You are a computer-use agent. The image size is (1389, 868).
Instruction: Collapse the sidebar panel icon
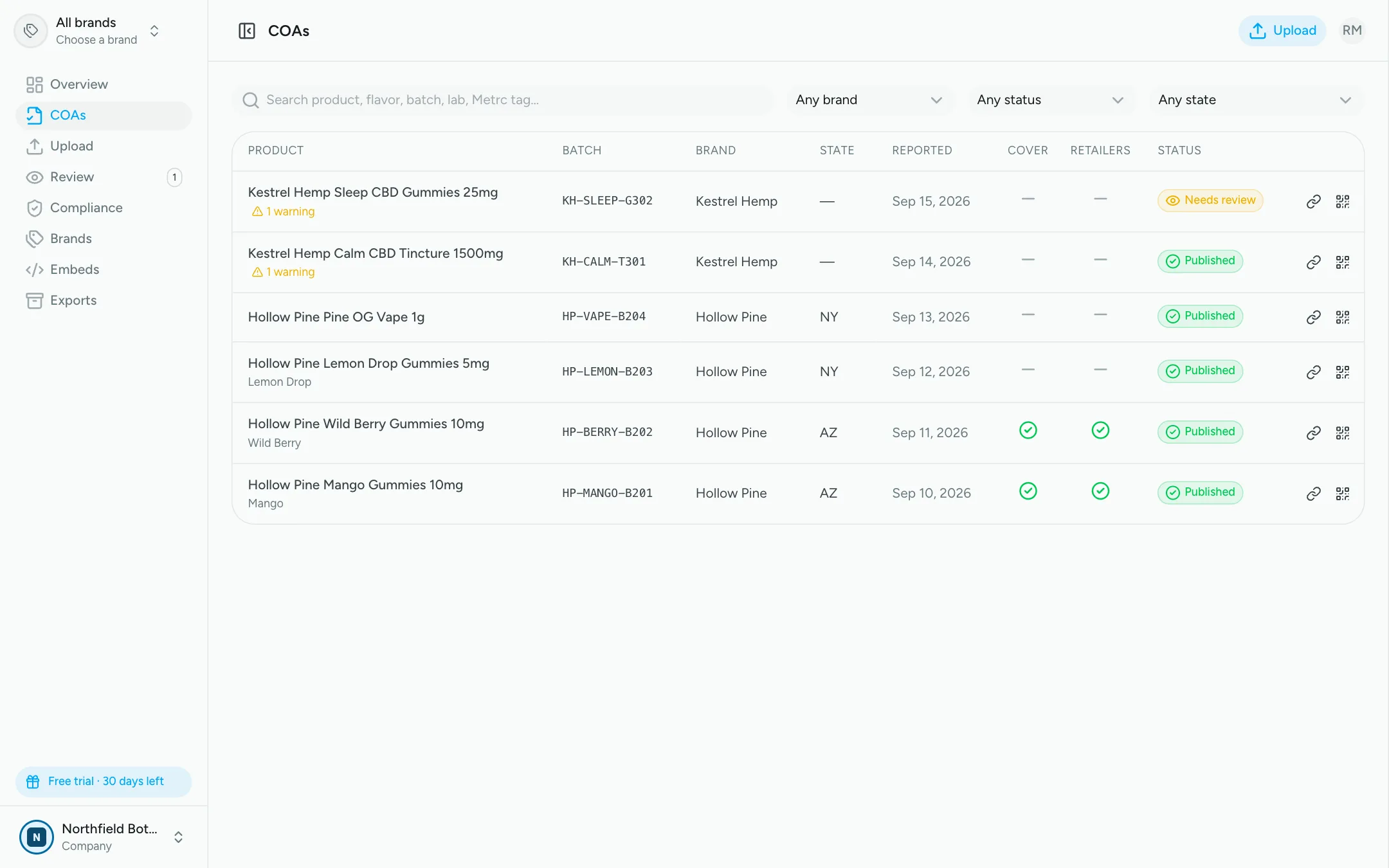pos(247,31)
